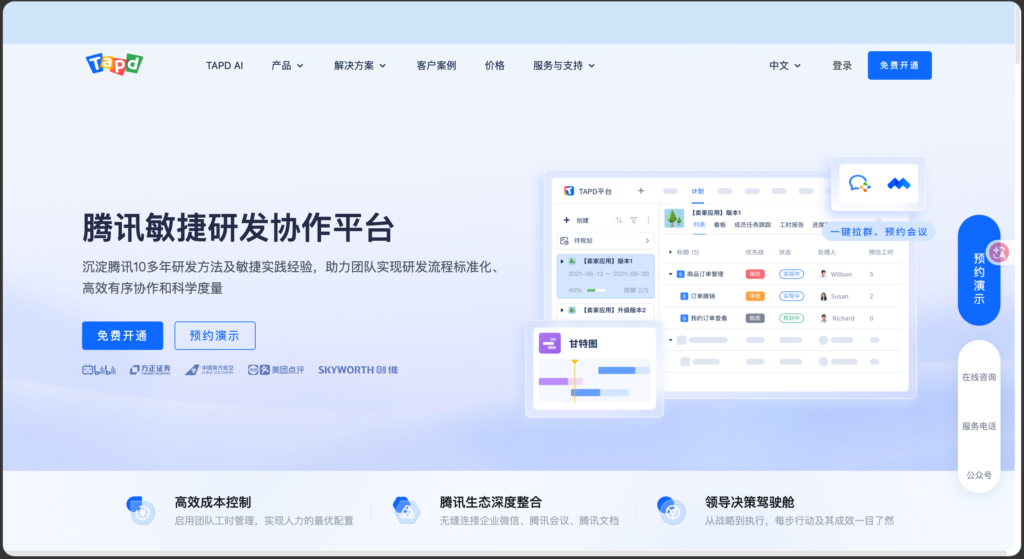
Task: Collapse the 商品订单管理 row
Action: tap(670, 274)
